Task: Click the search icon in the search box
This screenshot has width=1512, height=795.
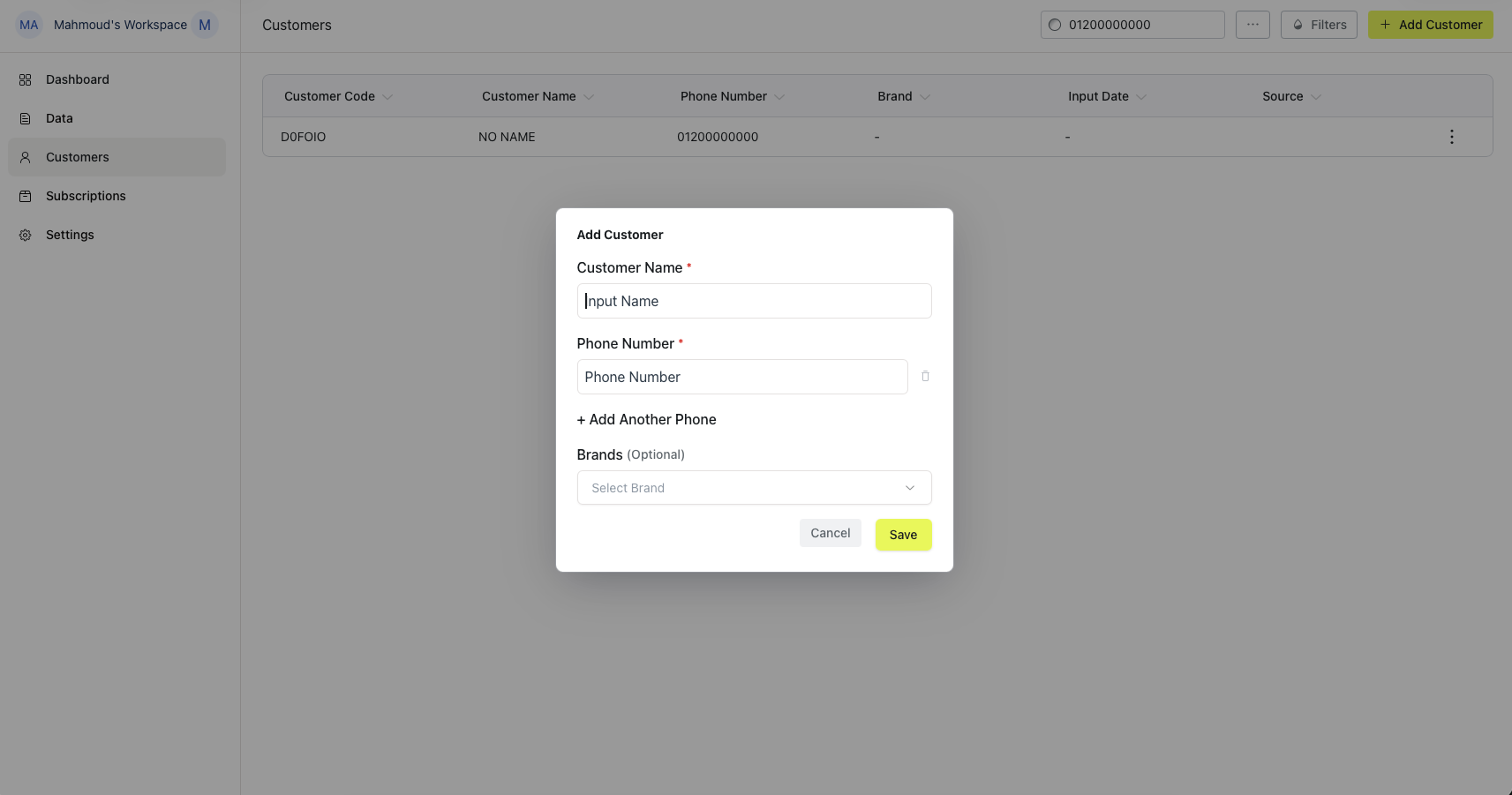Action: [x=1055, y=25]
